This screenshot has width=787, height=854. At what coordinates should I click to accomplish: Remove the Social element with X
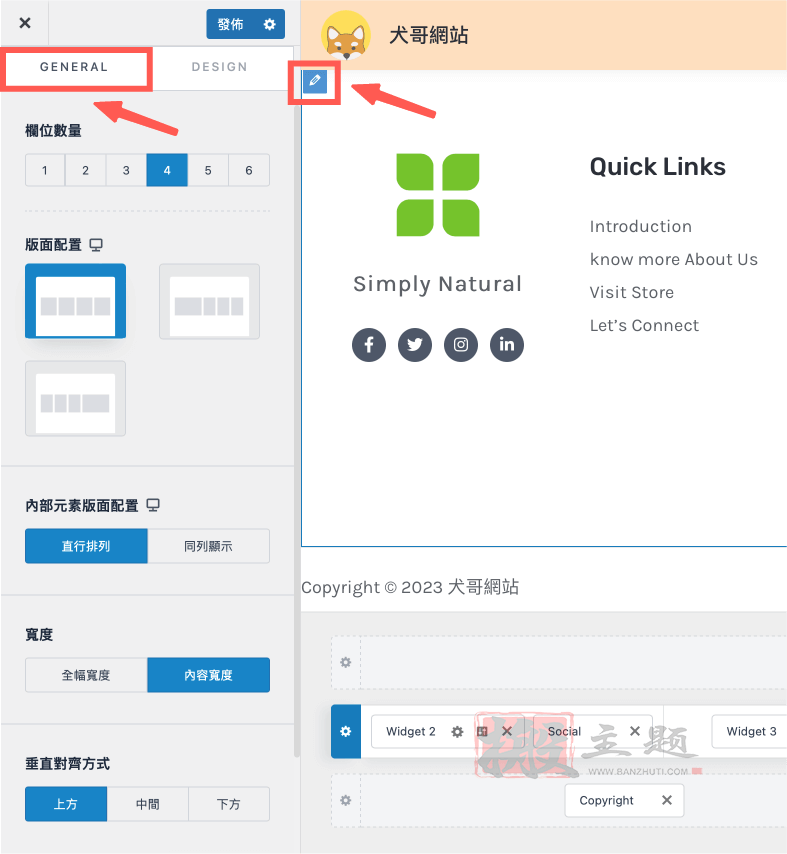point(635,731)
